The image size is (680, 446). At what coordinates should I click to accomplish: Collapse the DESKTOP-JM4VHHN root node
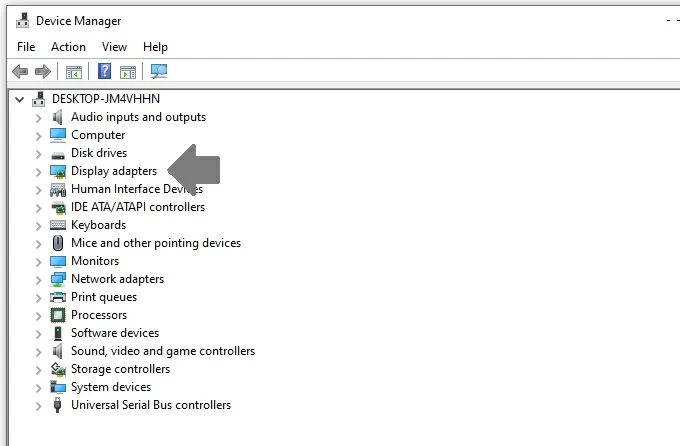20,99
